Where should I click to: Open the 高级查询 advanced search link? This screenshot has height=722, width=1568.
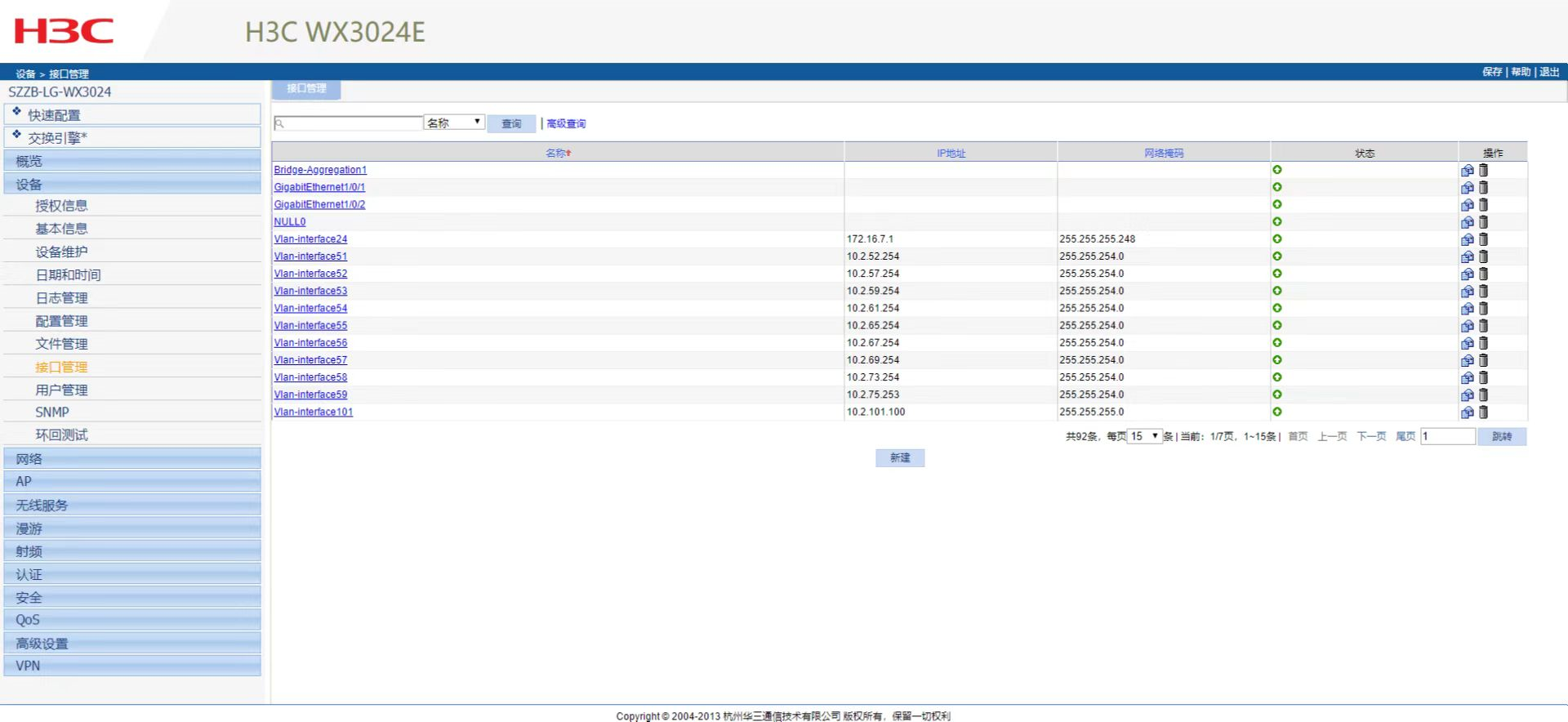[566, 124]
